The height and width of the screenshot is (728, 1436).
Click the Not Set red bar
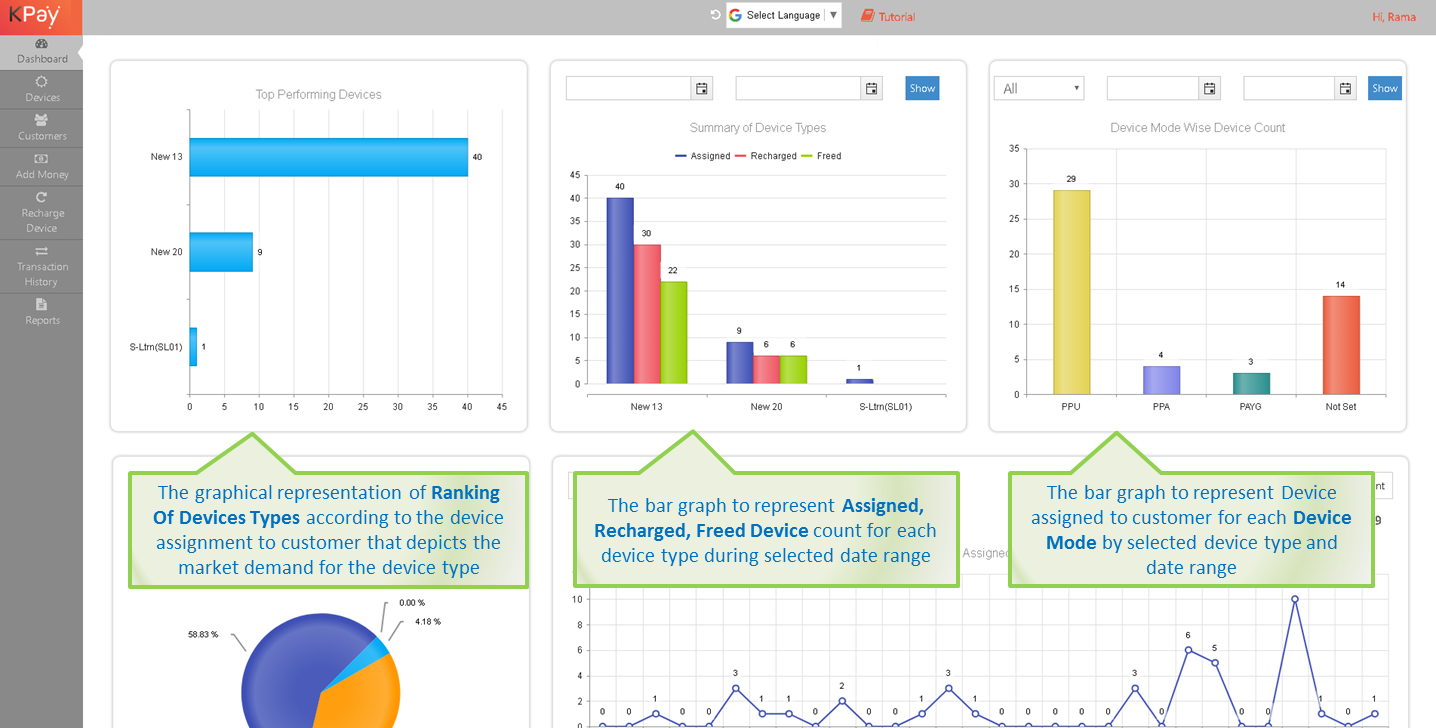coord(1341,345)
